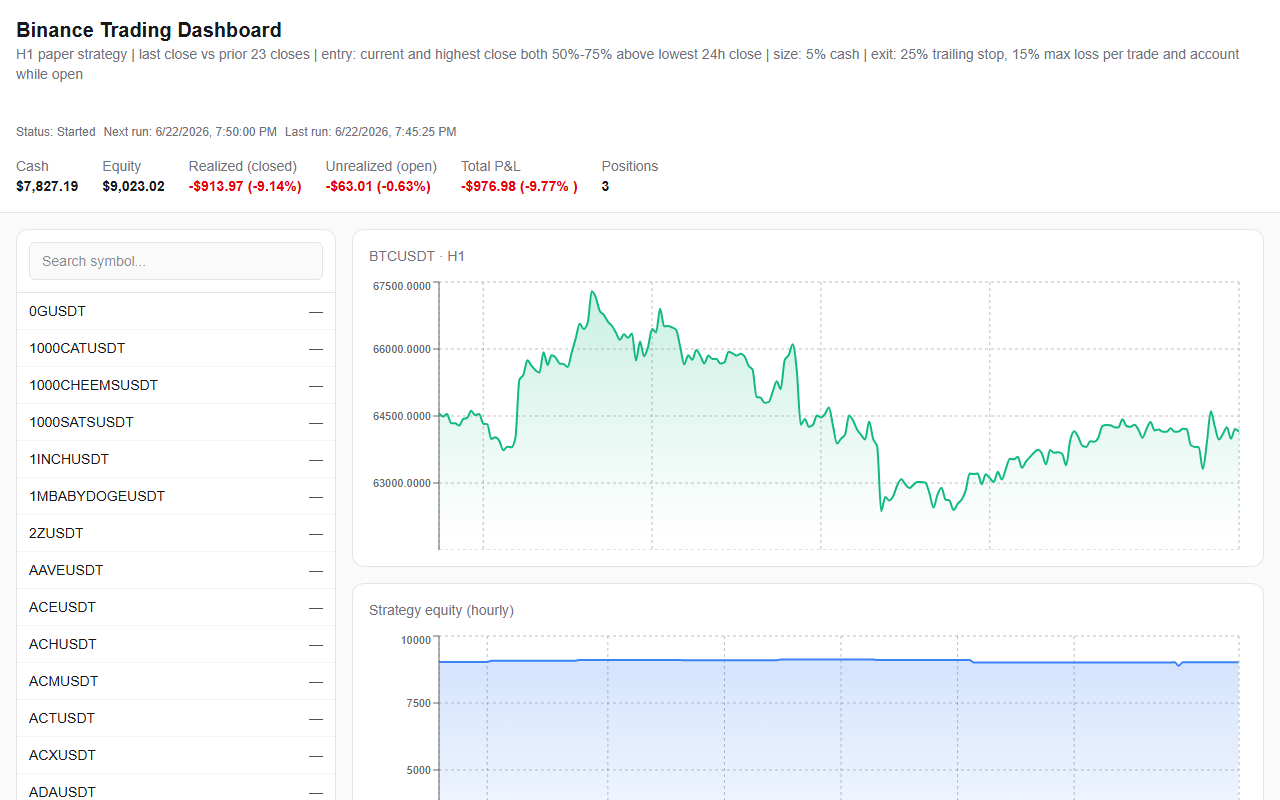Click the Equity value $9,023.02

133,186
